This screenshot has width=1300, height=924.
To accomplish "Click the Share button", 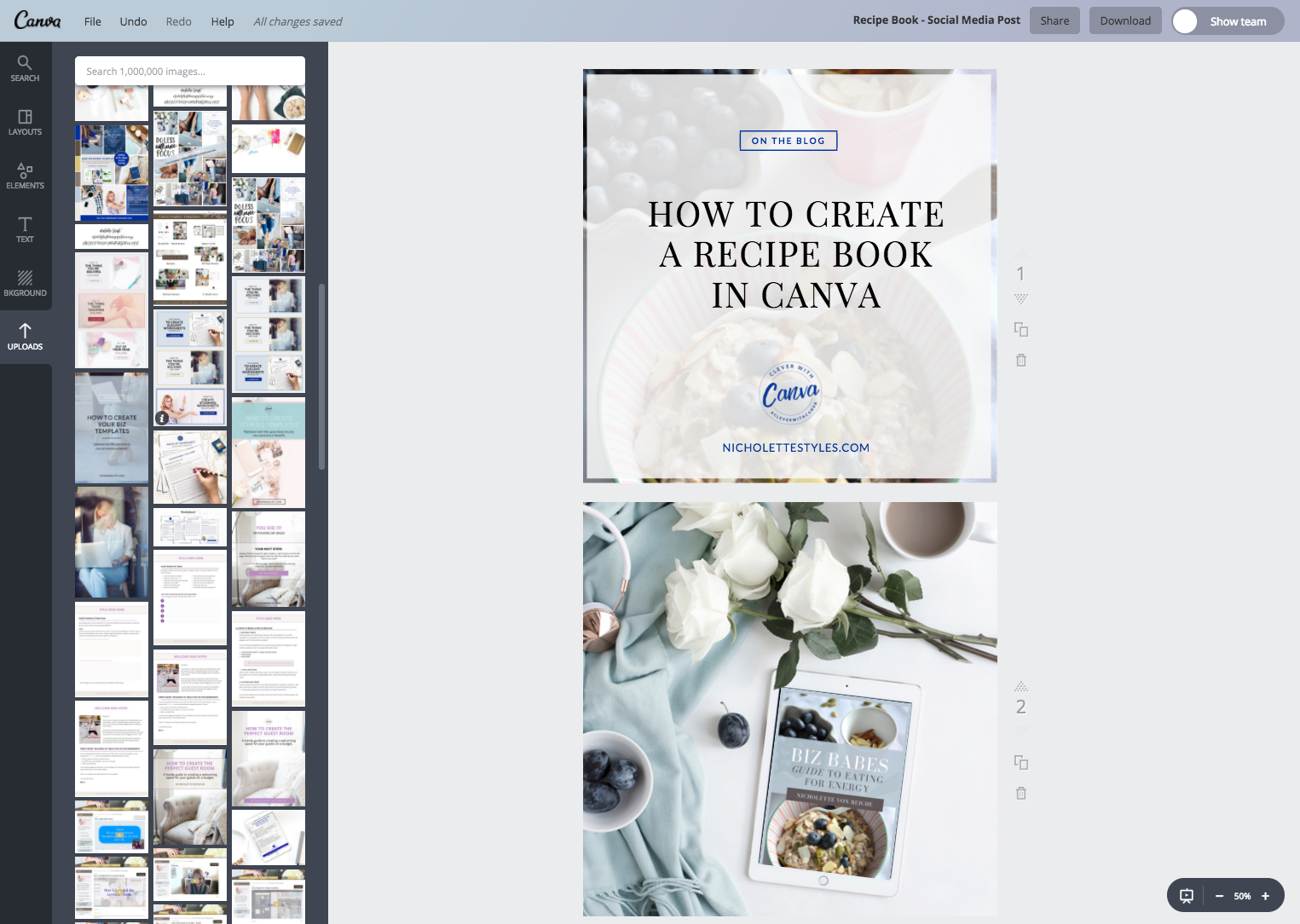I will pyautogui.click(x=1054, y=20).
